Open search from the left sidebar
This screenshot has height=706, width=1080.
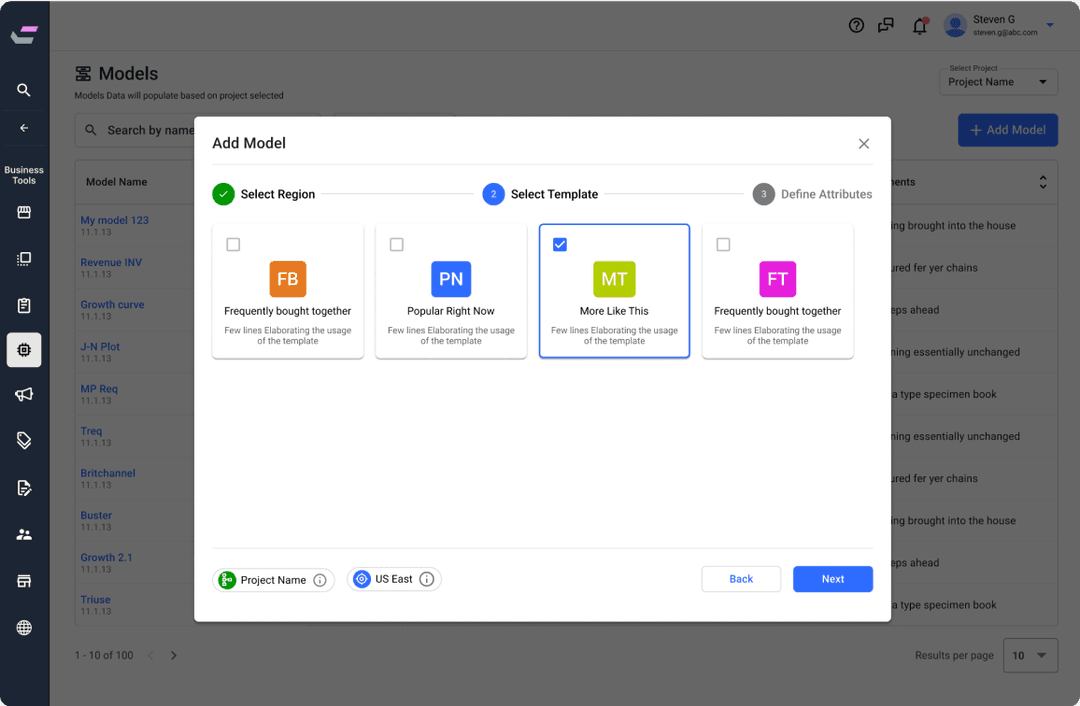23,90
